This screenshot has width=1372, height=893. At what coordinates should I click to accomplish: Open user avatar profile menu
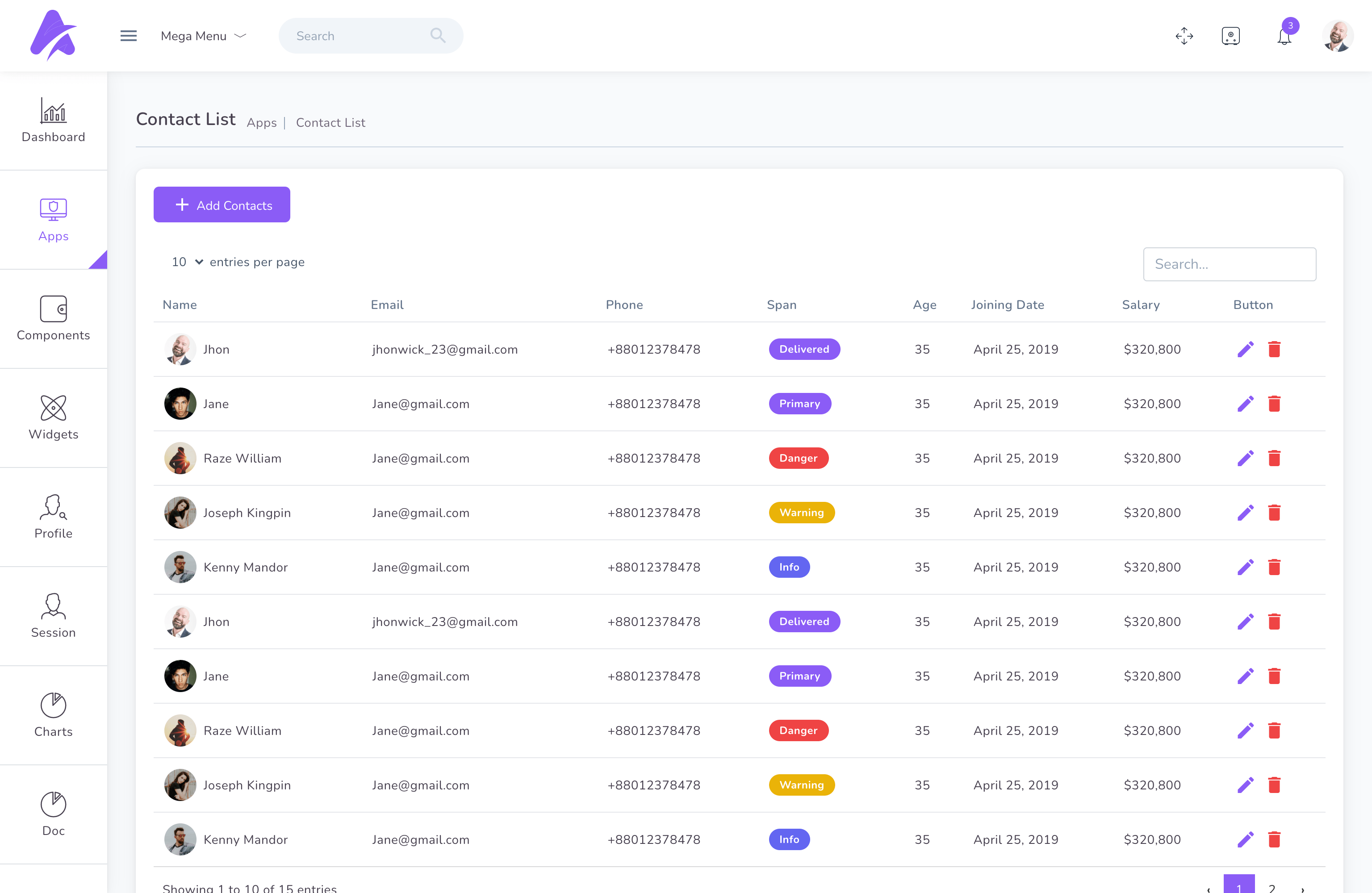pyautogui.click(x=1337, y=36)
